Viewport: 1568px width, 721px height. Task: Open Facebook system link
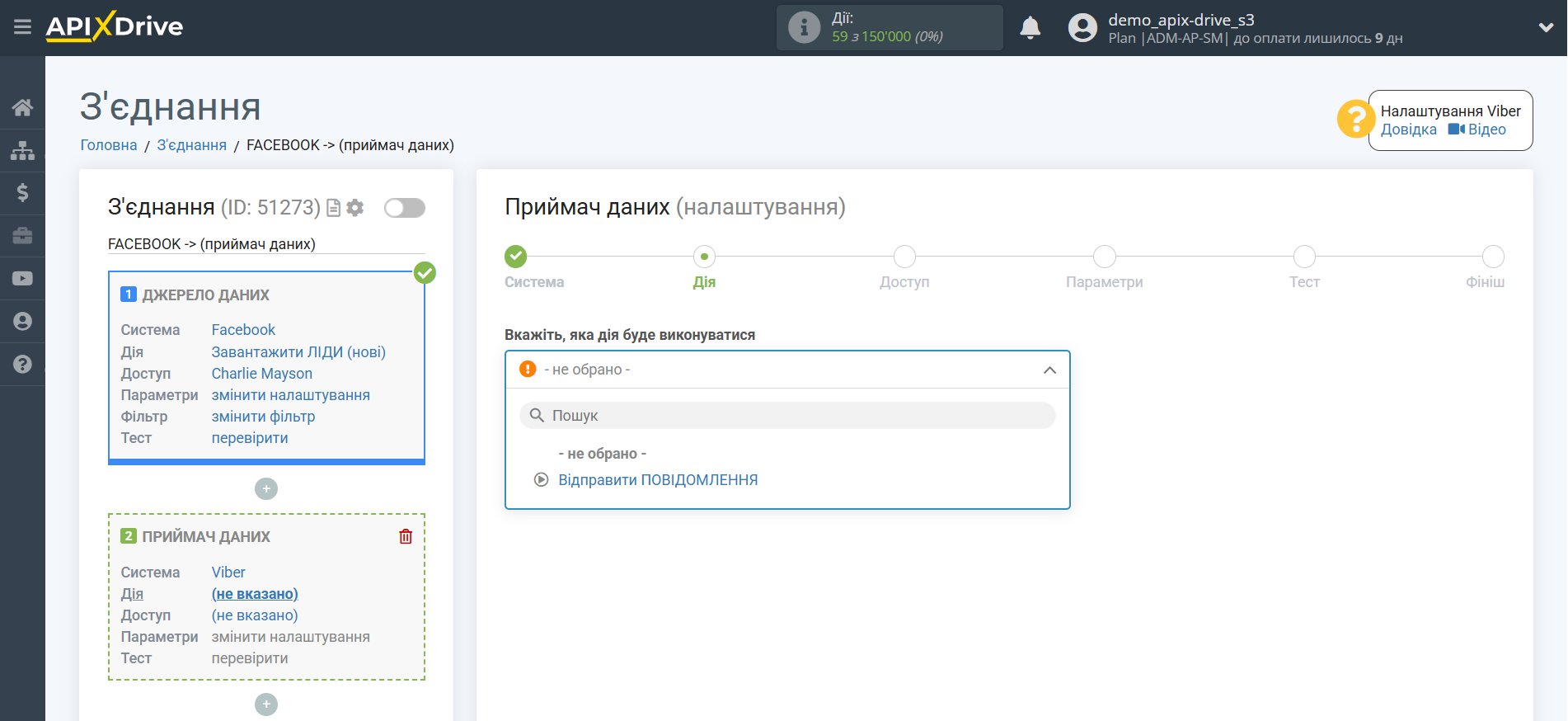[x=243, y=330]
